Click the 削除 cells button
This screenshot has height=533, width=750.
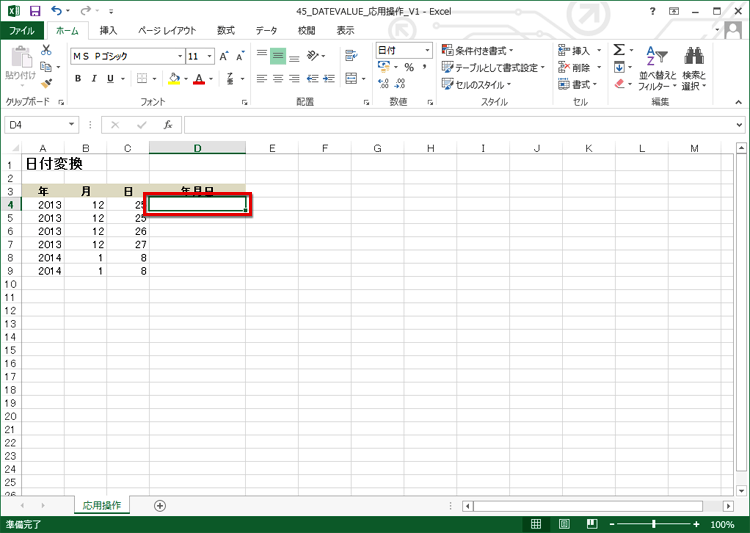[579, 67]
